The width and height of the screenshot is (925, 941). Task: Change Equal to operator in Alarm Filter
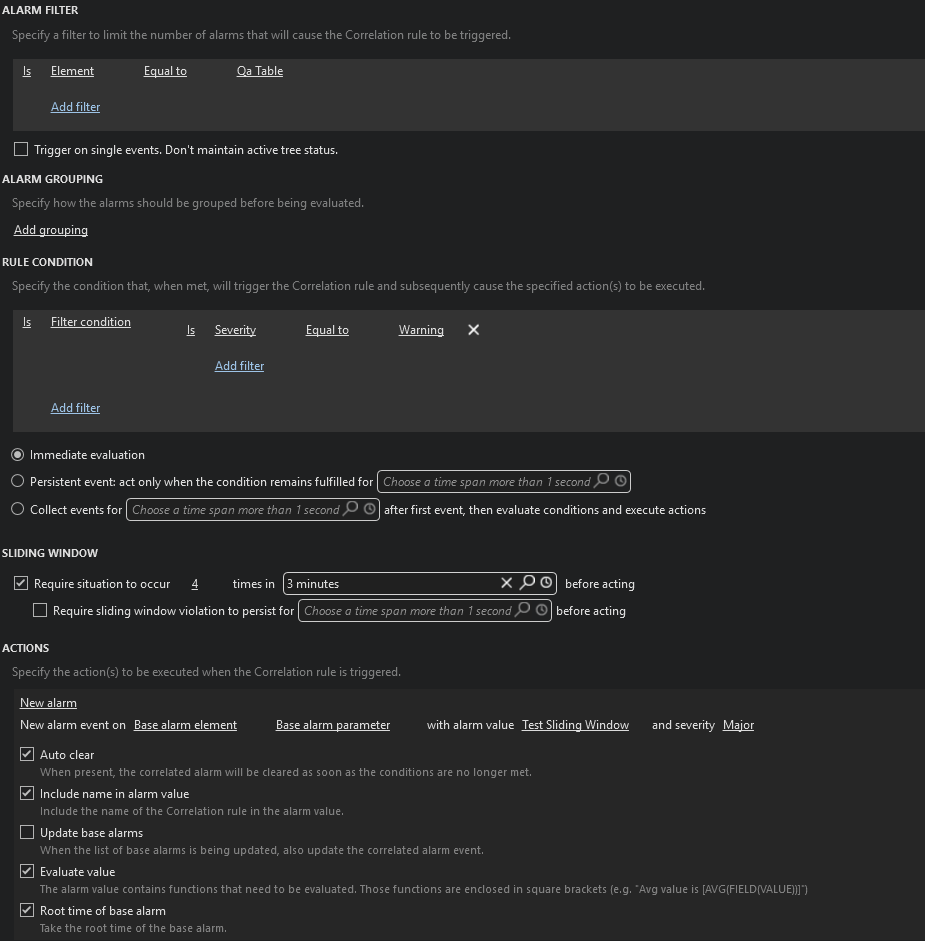click(165, 71)
